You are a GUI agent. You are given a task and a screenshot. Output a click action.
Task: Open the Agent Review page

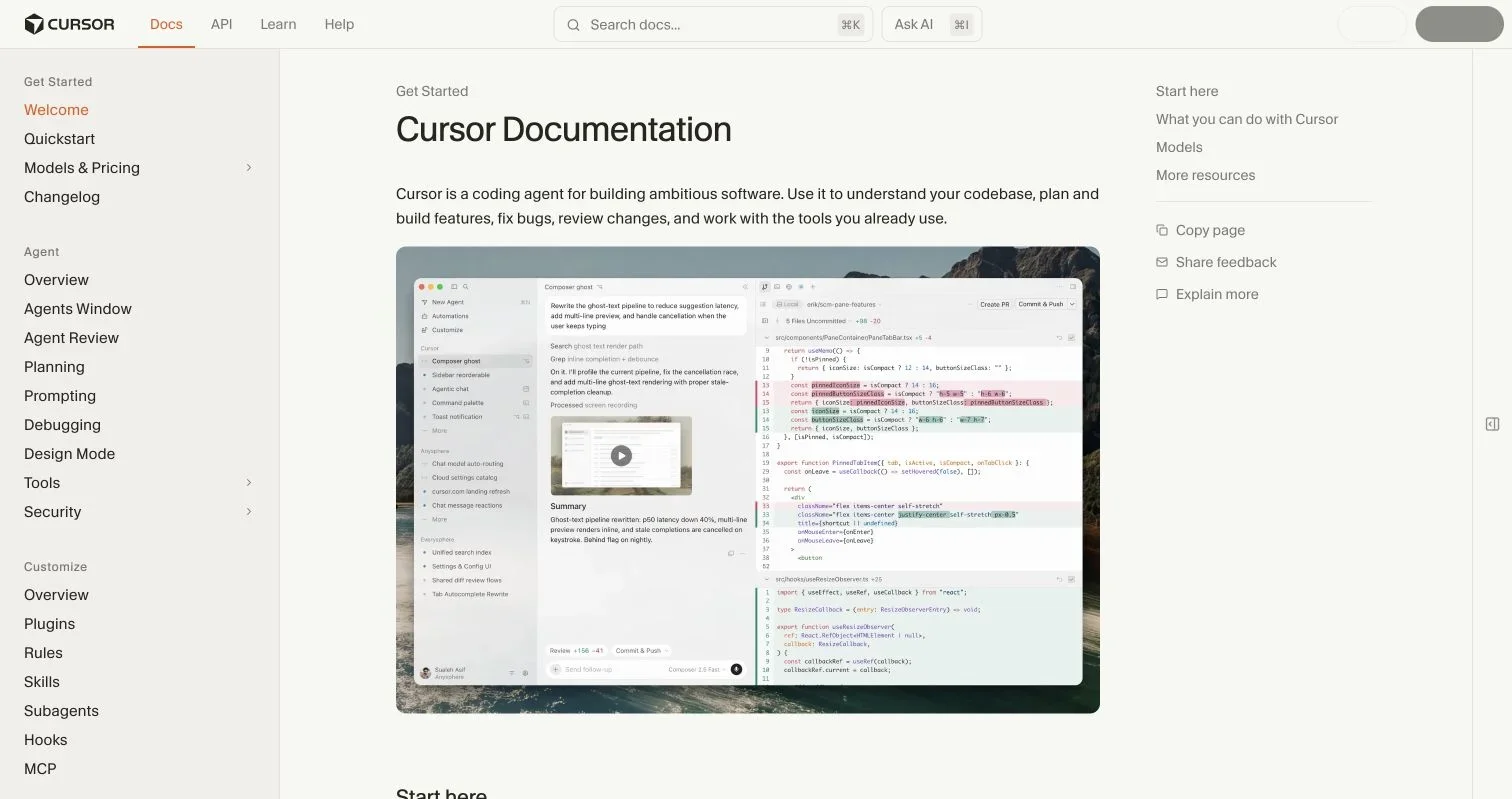tap(71, 338)
